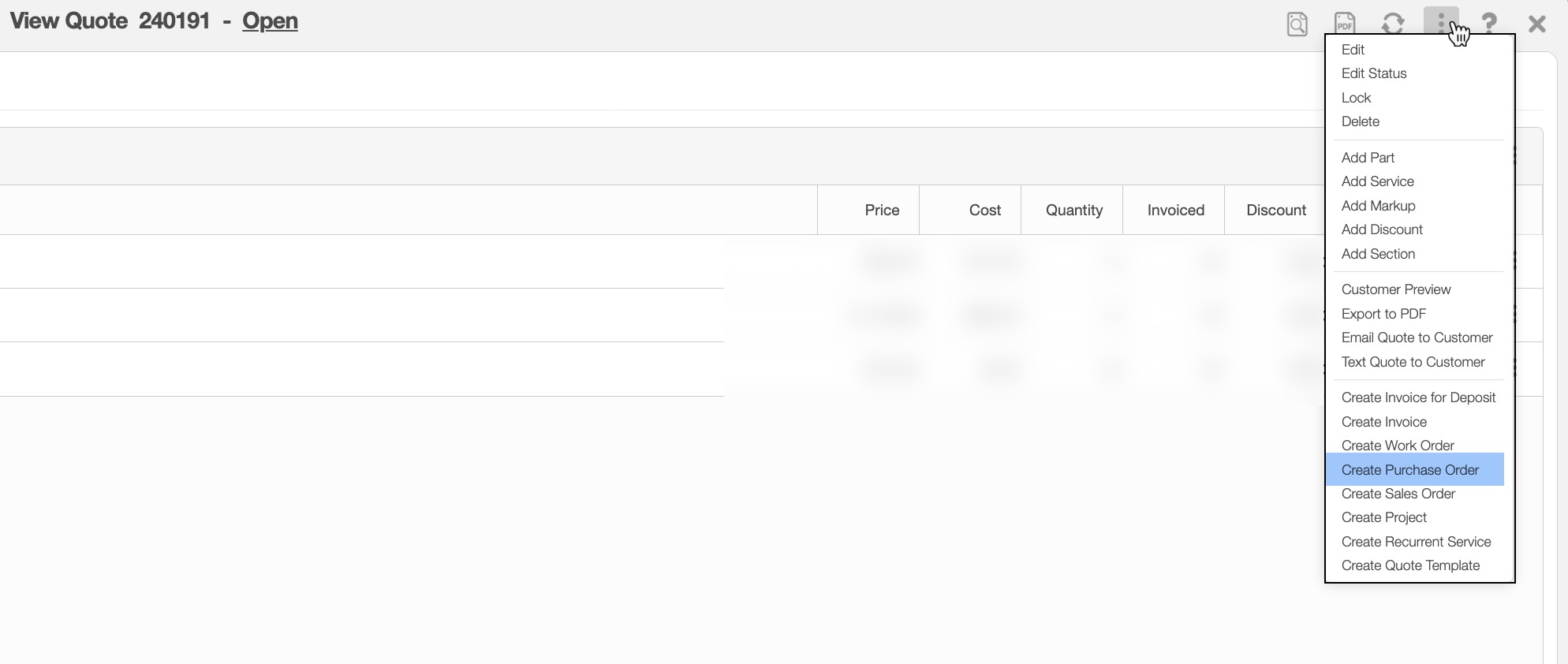The image size is (1568, 664).
Task: Click the PDF export icon
Action: click(x=1344, y=24)
